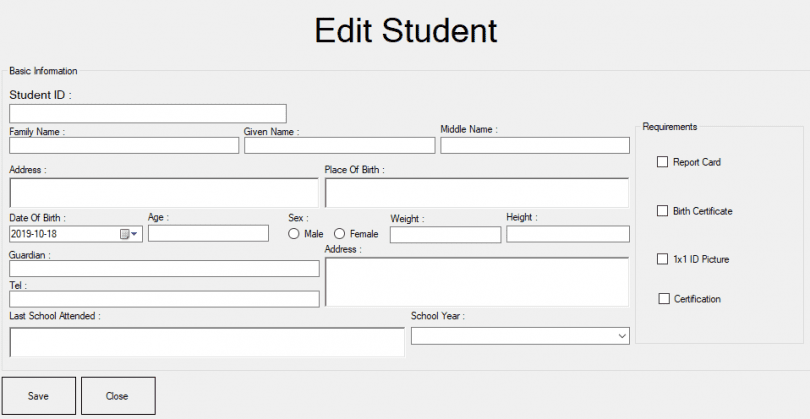This screenshot has width=810, height=419.
Task: Select the Age input box
Action: (208, 234)
